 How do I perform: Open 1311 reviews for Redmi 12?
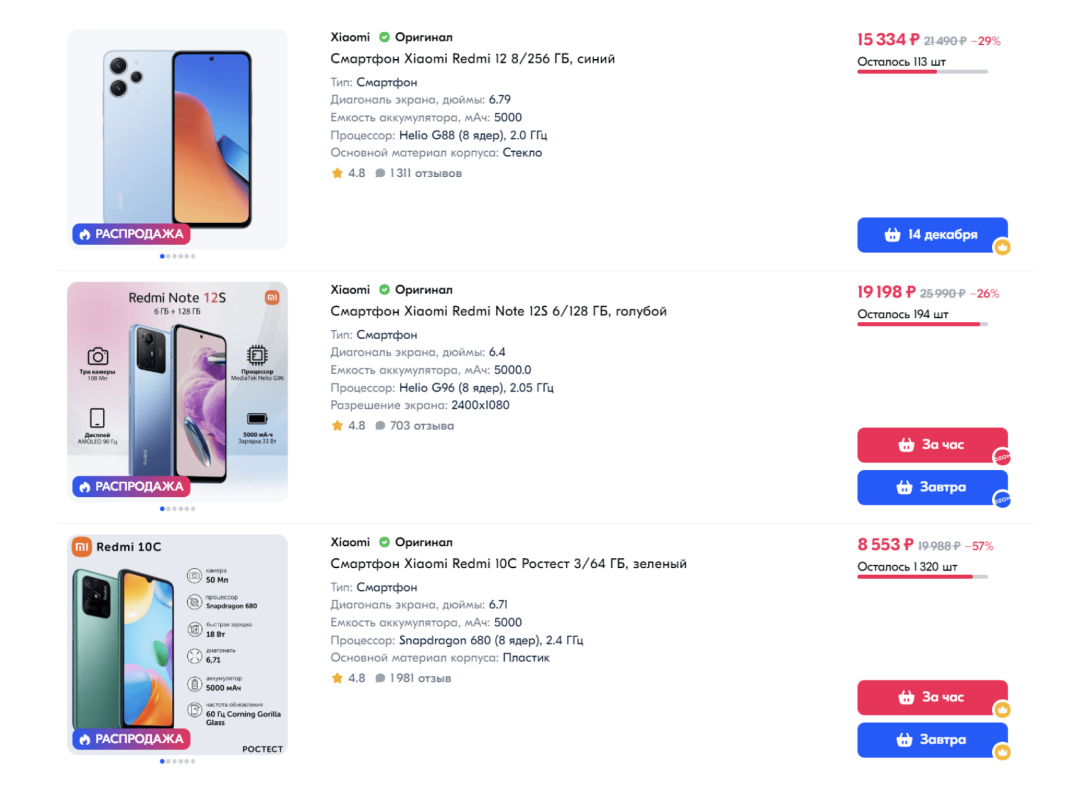425,173
